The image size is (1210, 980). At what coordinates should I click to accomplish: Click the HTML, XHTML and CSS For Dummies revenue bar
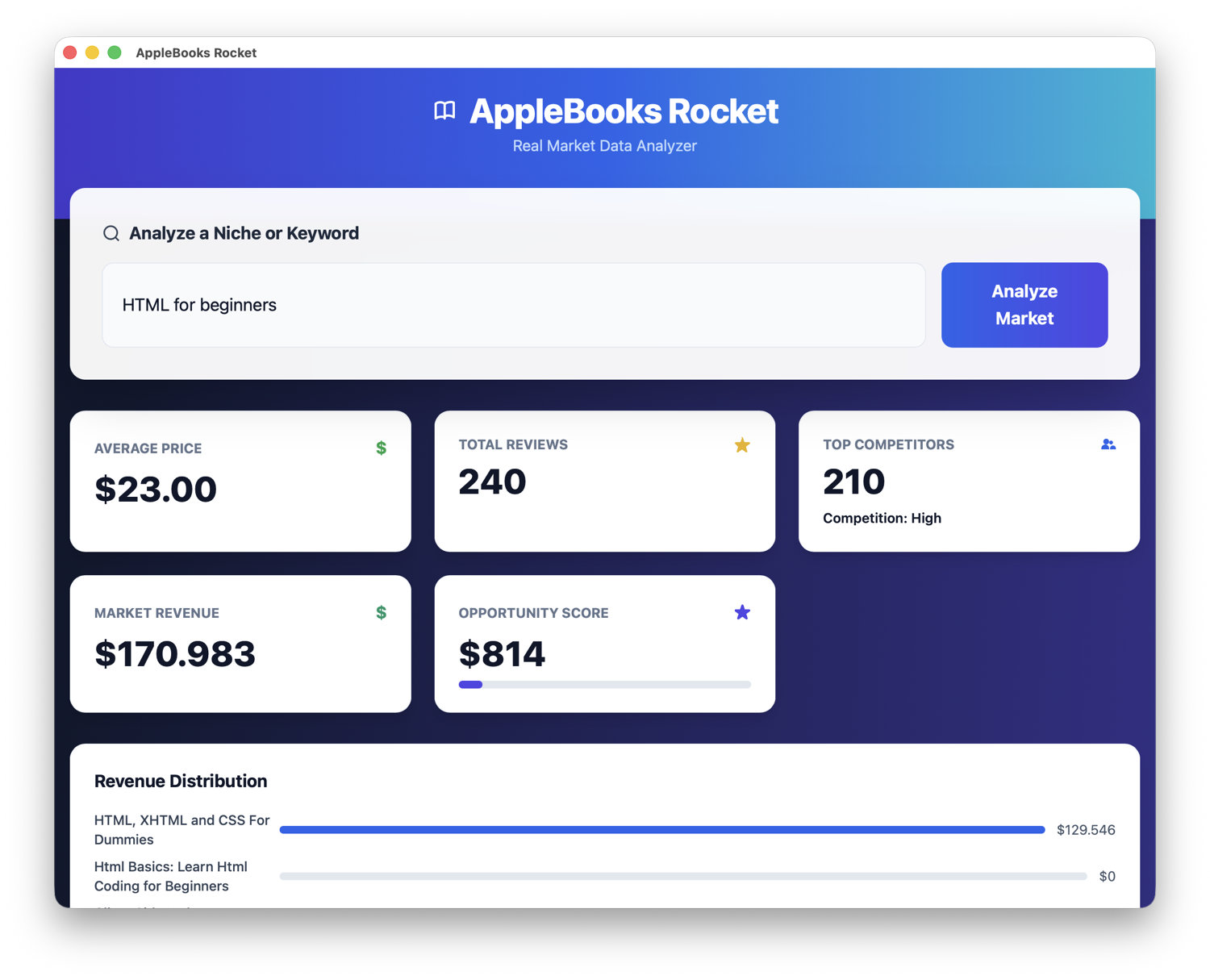tap(661, 830)
